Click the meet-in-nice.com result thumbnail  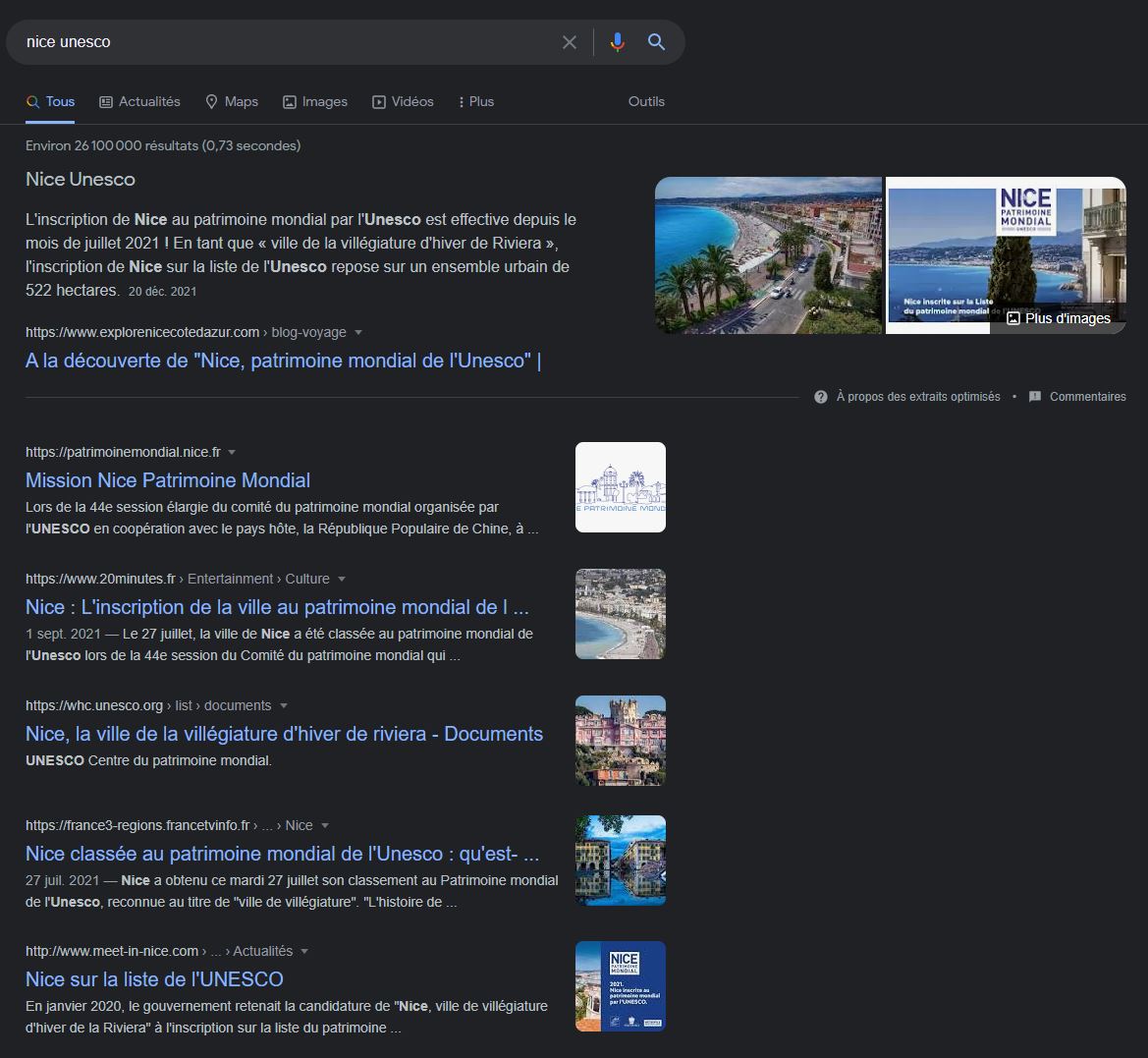(x=620, y=986)
